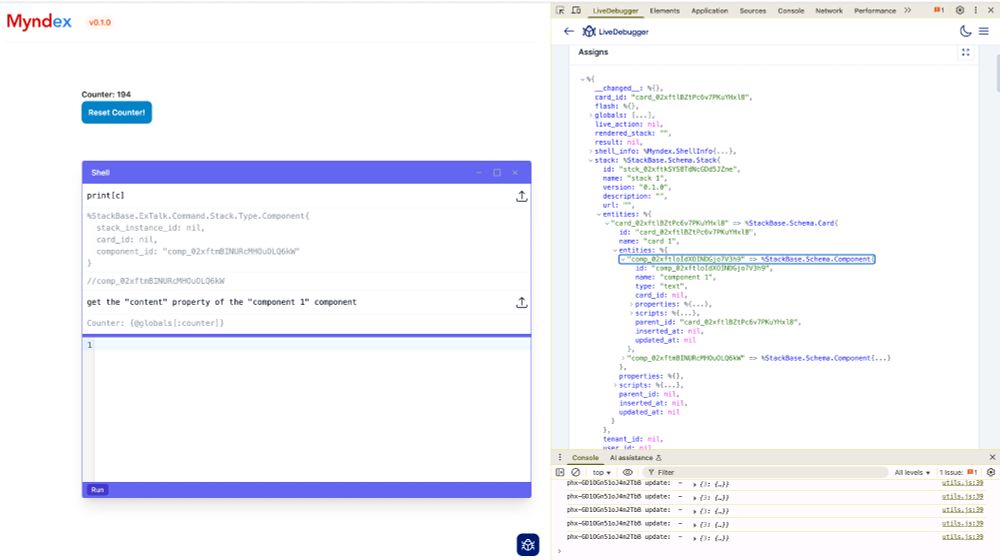Switch to the Elements tab
The height and width of the screenshot is (560, 1000).
tap(665, 11)
